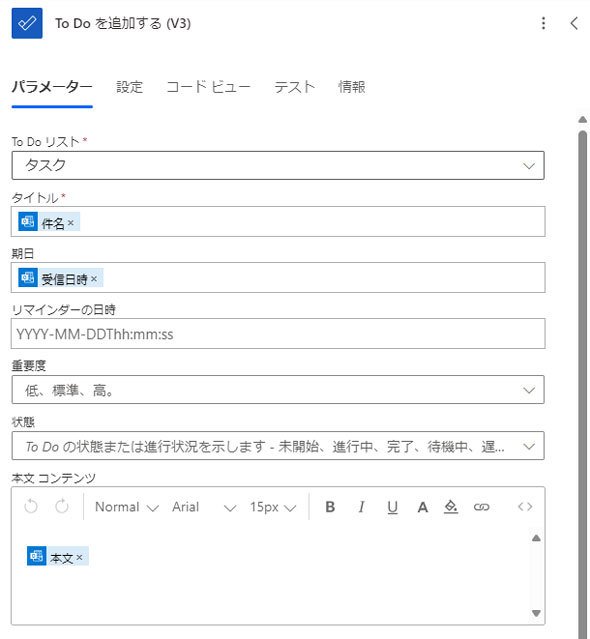Open the Arial font family dropdown
This screenshot has width=590, height=639.
(x=204, y=507)
